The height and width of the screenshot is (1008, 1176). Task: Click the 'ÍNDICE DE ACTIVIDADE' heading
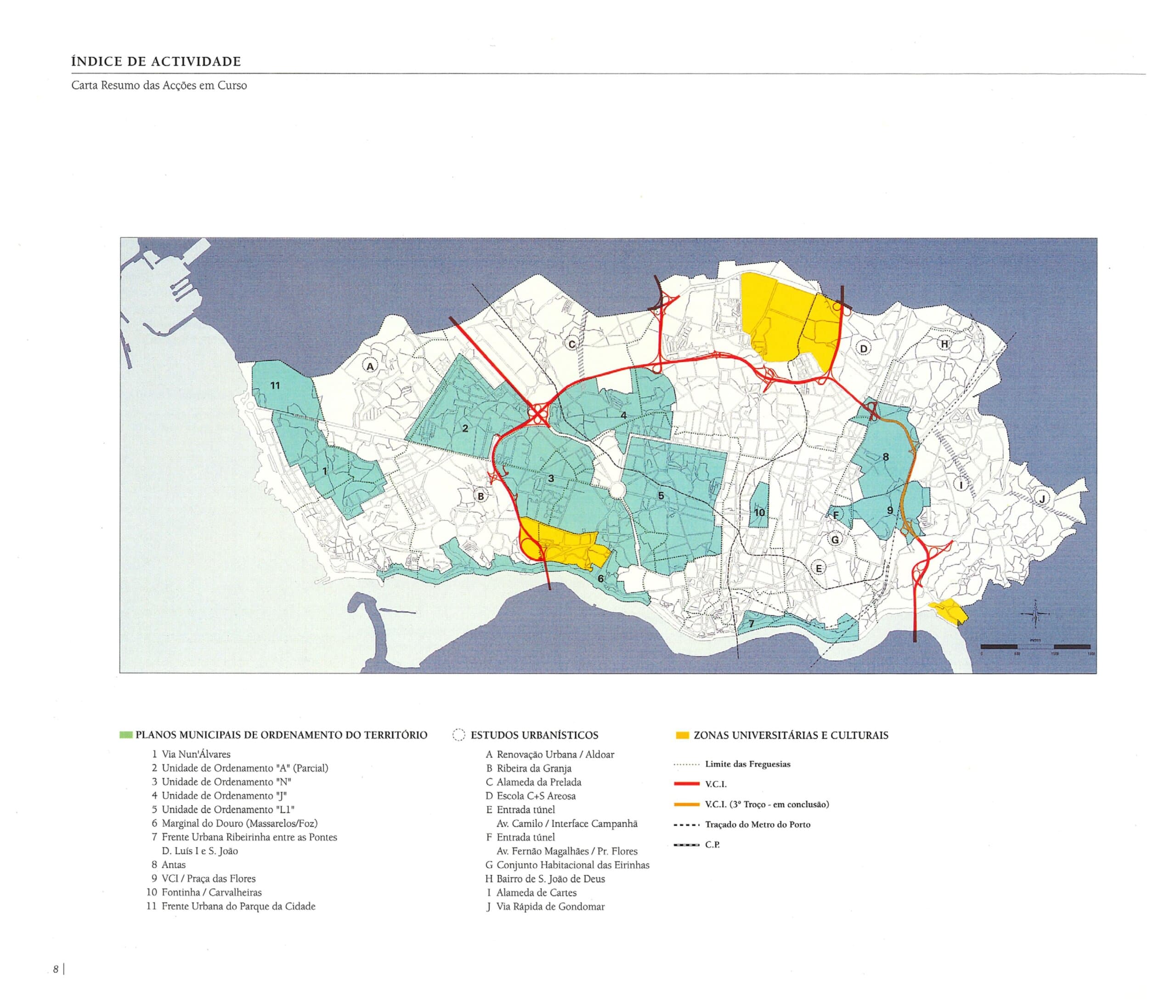click(156, 61)
